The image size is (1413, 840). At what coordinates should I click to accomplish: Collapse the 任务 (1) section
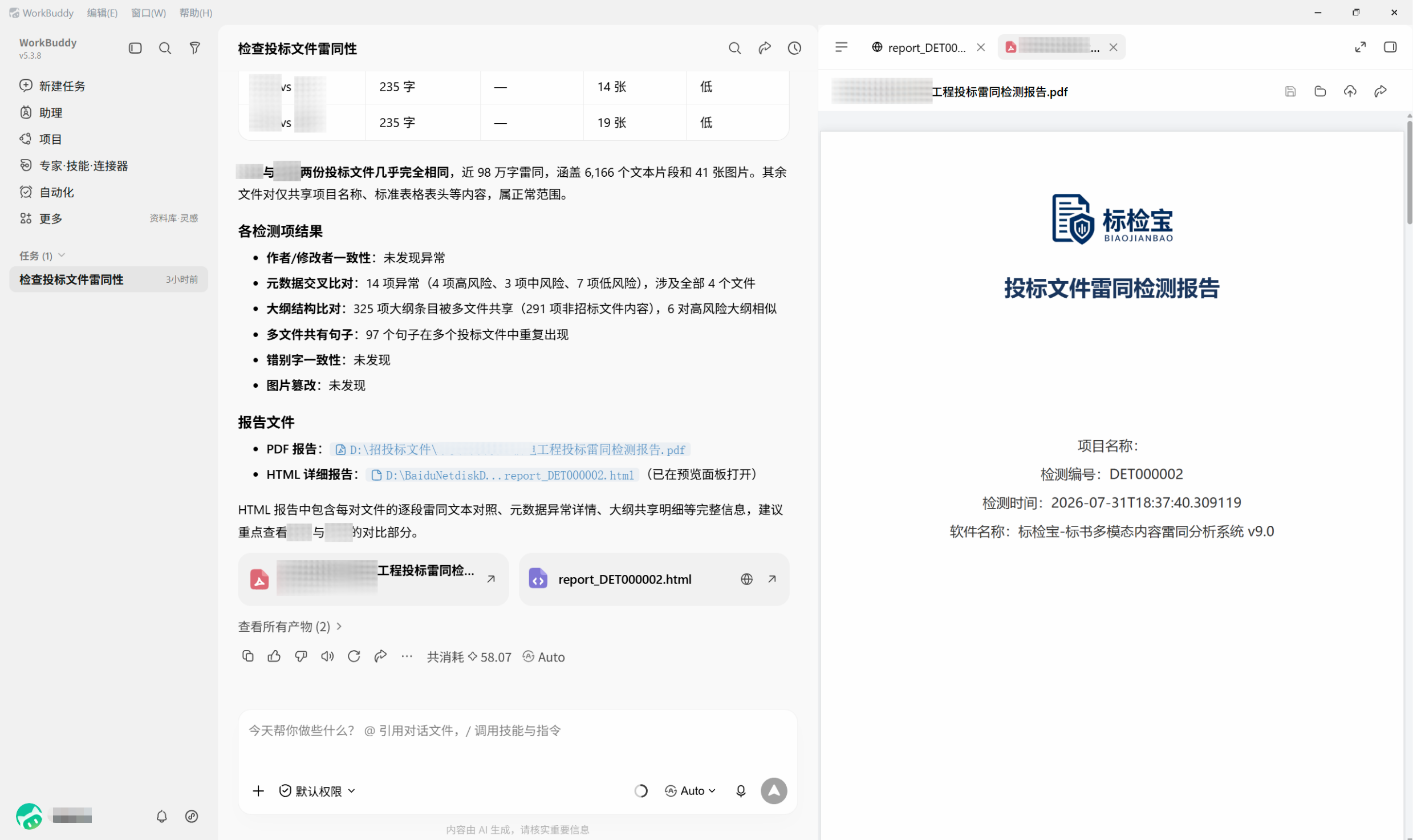click(x=42, y=255)
